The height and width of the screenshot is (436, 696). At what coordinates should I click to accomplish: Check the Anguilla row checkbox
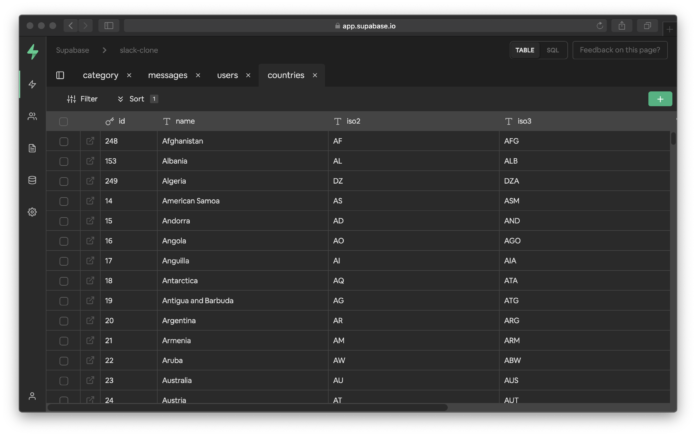[x=63, y=262]
